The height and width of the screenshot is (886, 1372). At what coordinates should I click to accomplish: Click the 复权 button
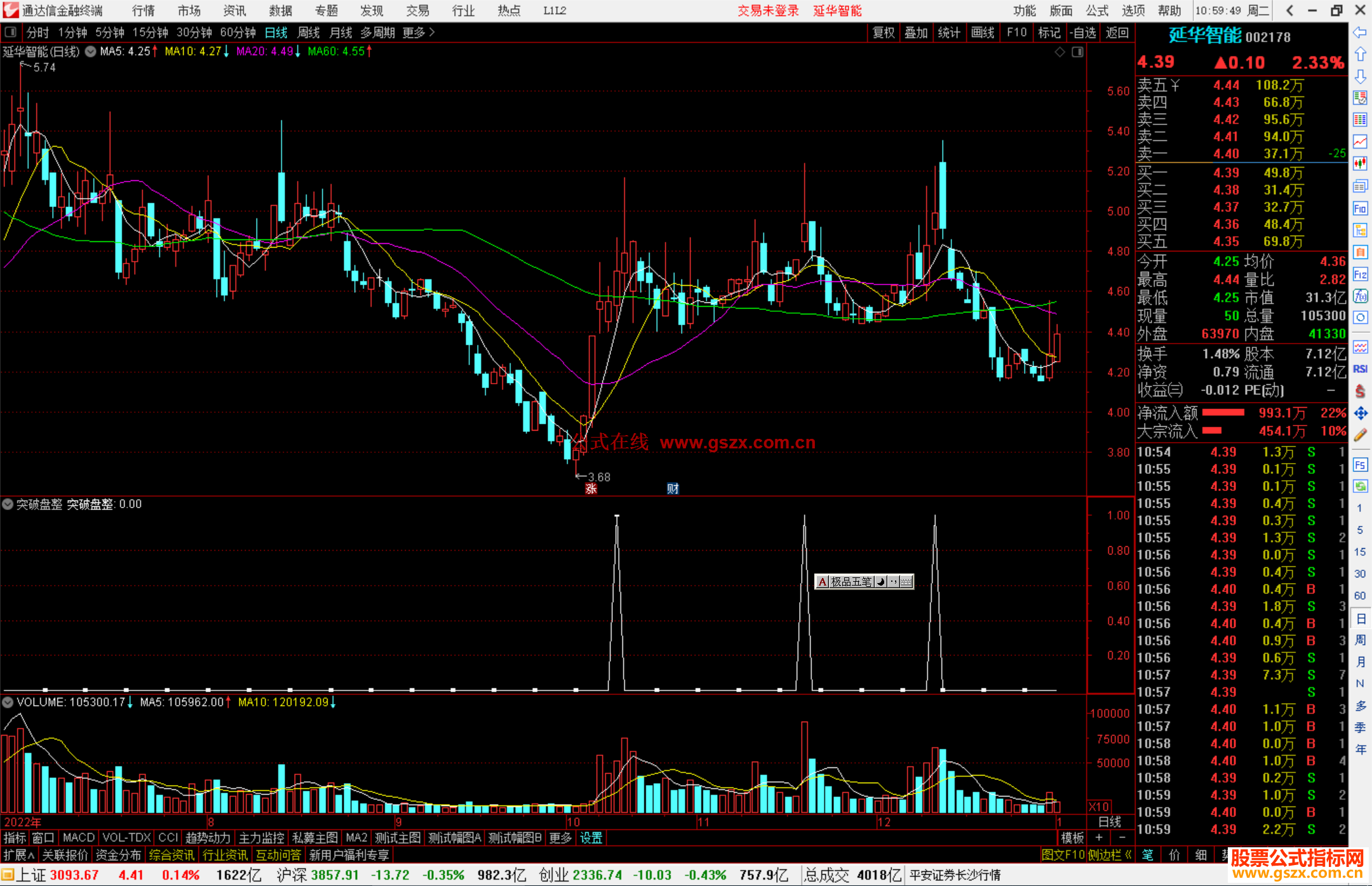[x=883, y=32]
